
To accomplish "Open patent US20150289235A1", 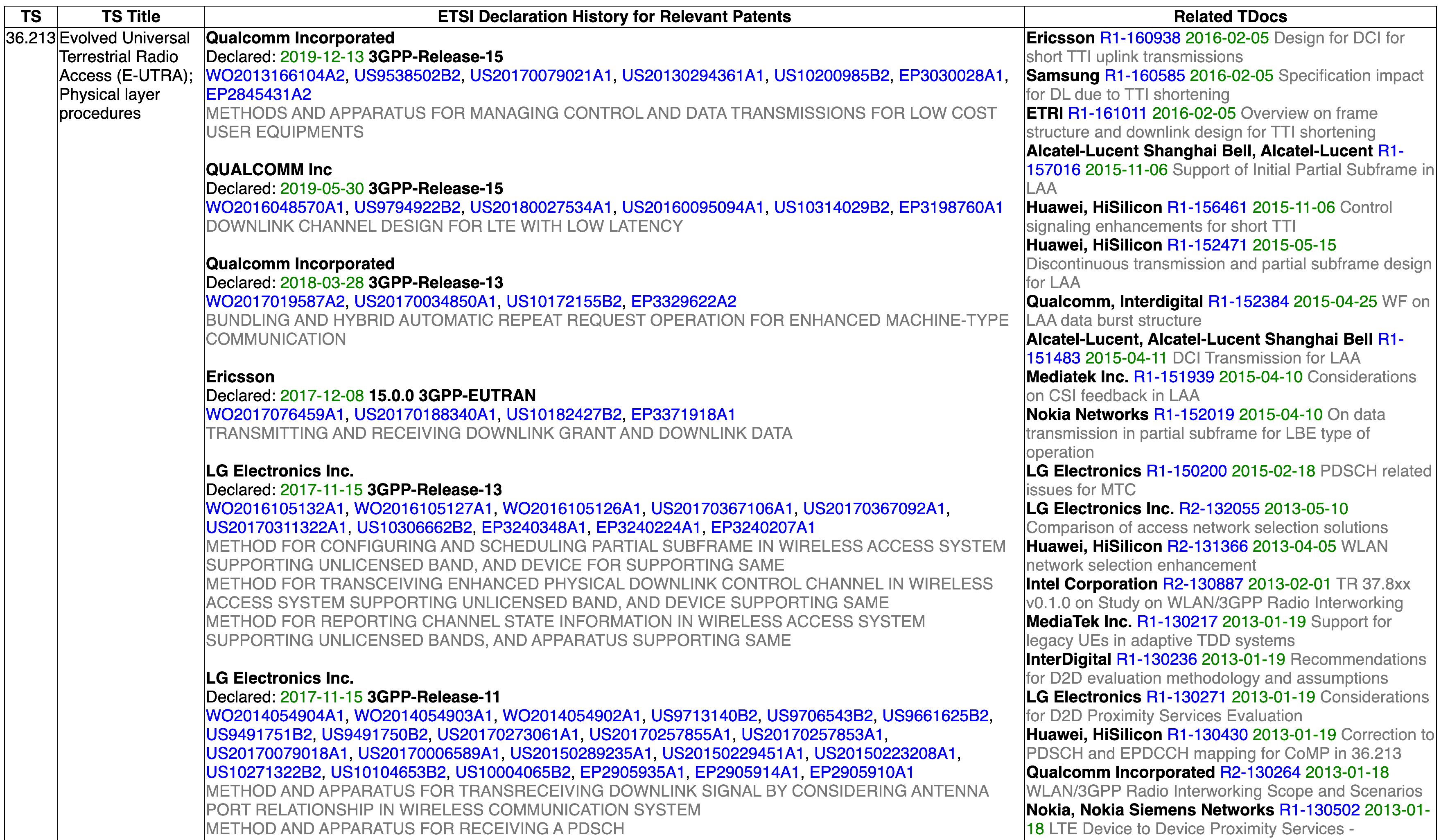I will [x=581, y=754].
